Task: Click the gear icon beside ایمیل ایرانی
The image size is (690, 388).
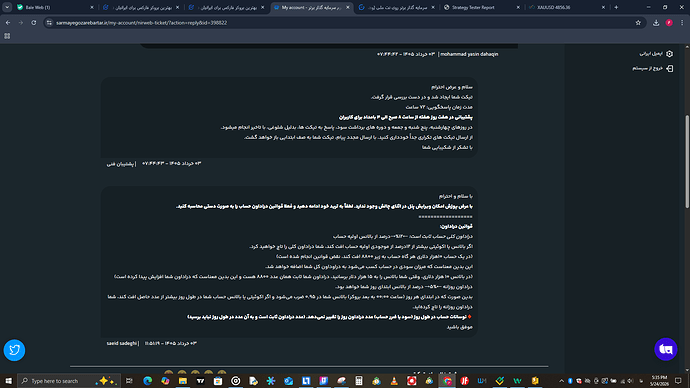Action: (x=669, y=54)
